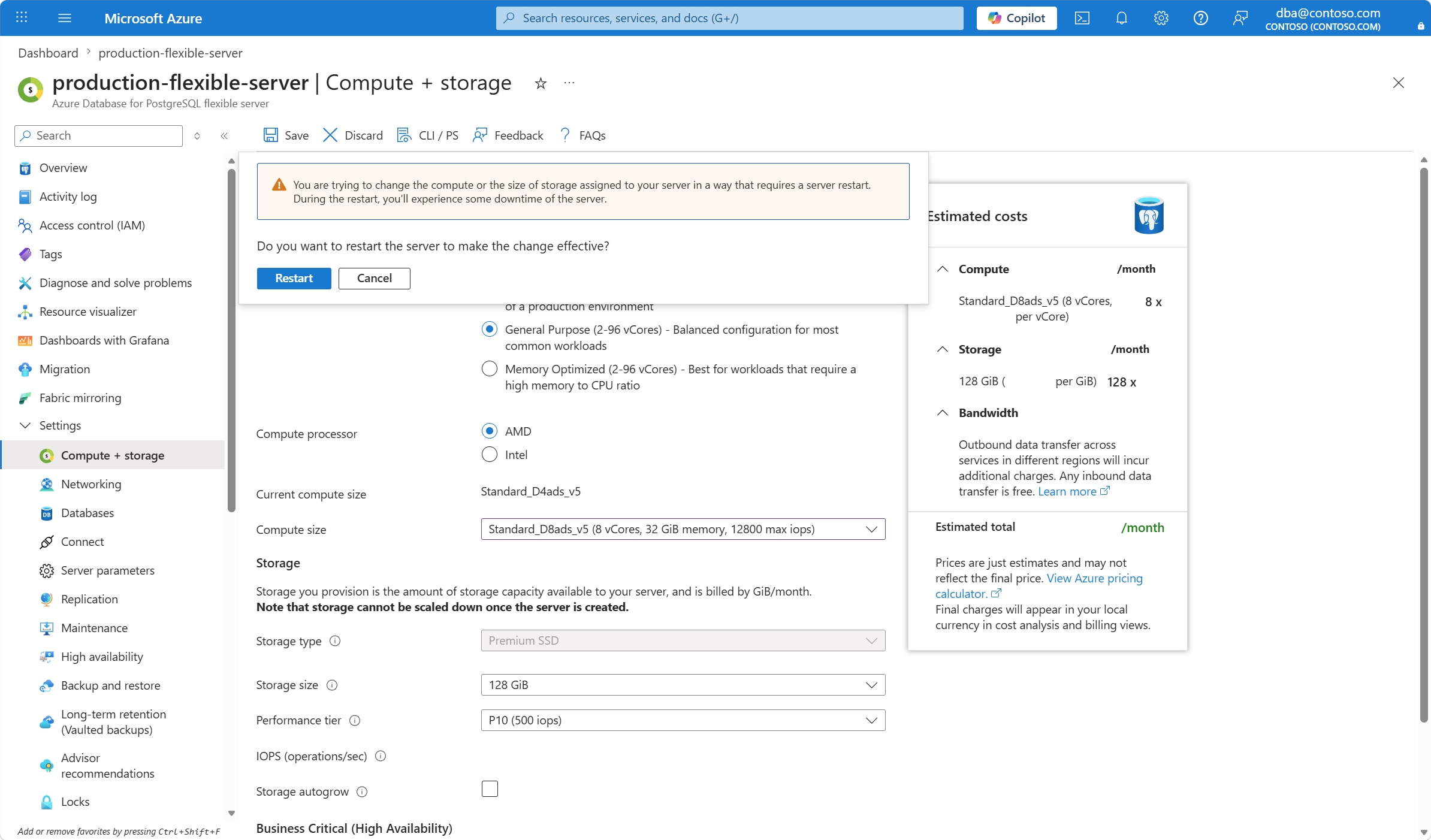
Task: Open the Feedback toolbar item
Action: click(508, 135)
